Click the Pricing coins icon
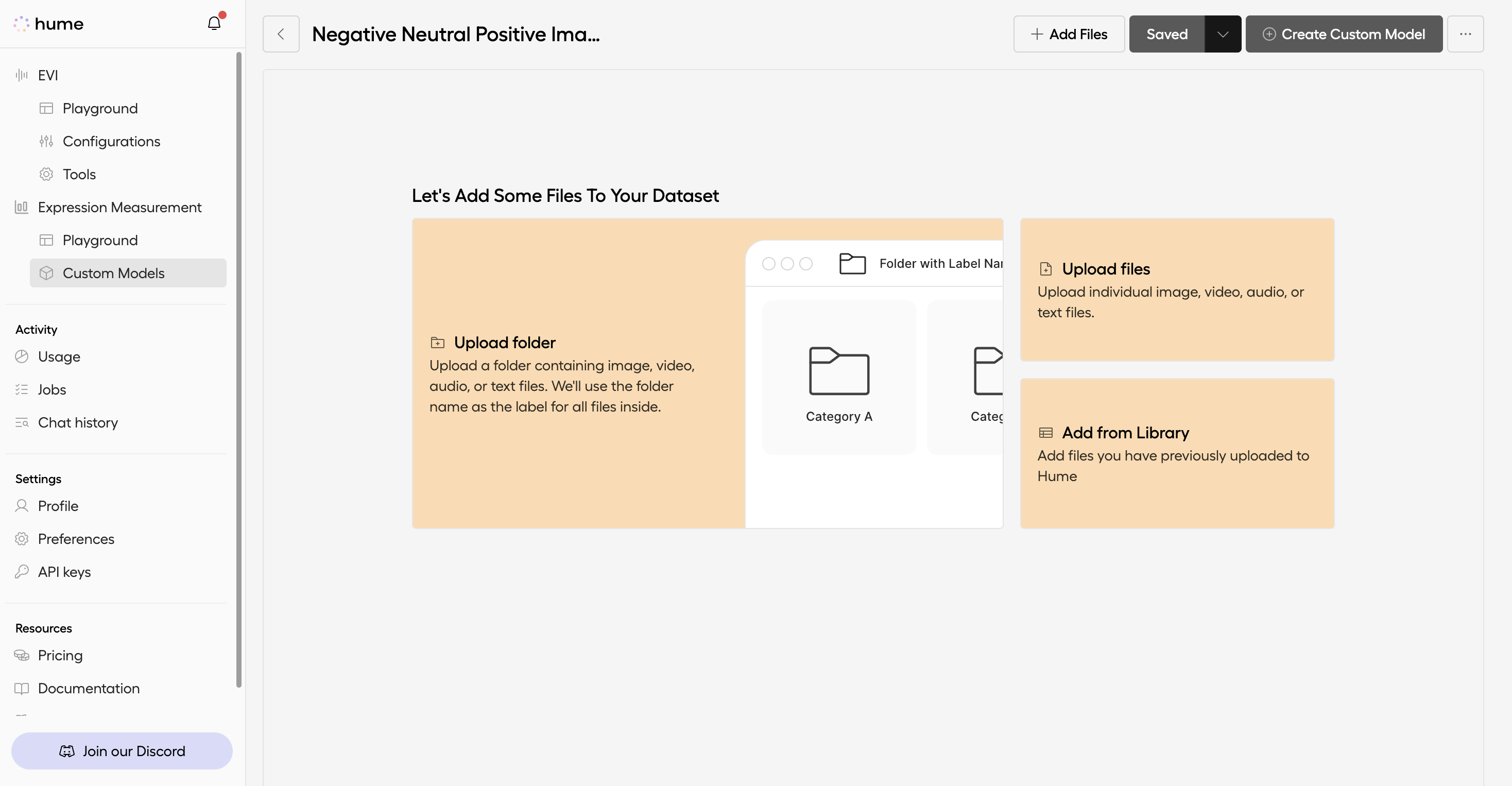The height and width of the screenshot is (786, 1512). tap(22, 655)
